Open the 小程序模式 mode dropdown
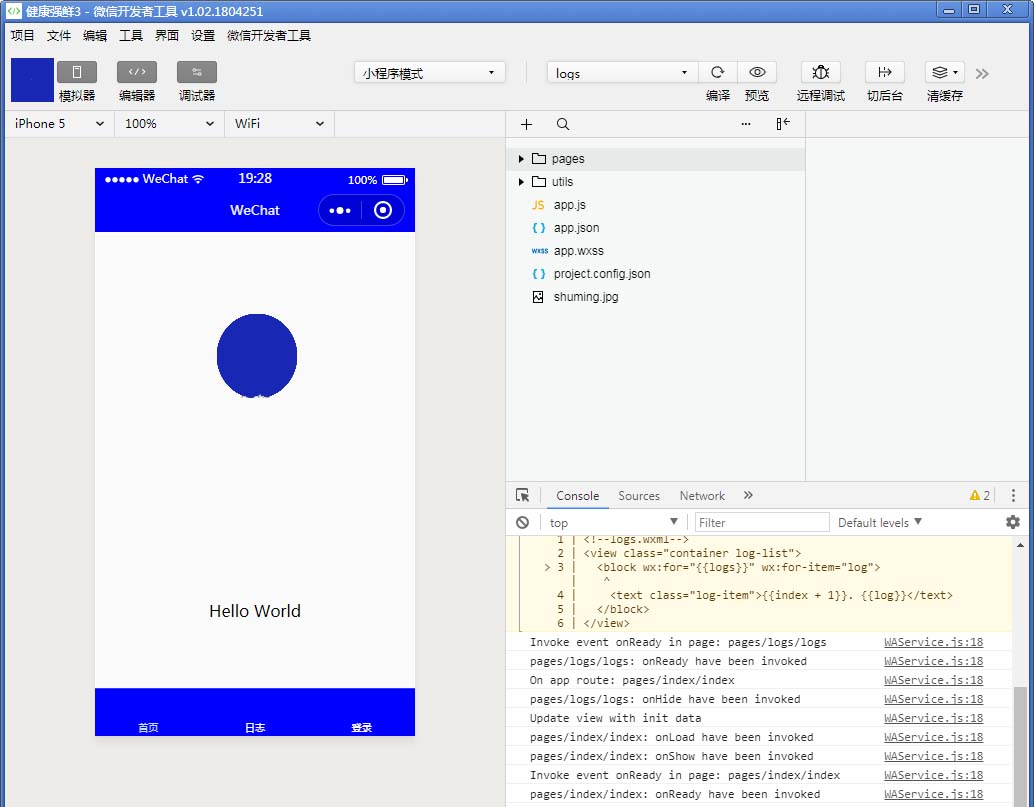This screenshot has height=807, width=1034. 429,73
